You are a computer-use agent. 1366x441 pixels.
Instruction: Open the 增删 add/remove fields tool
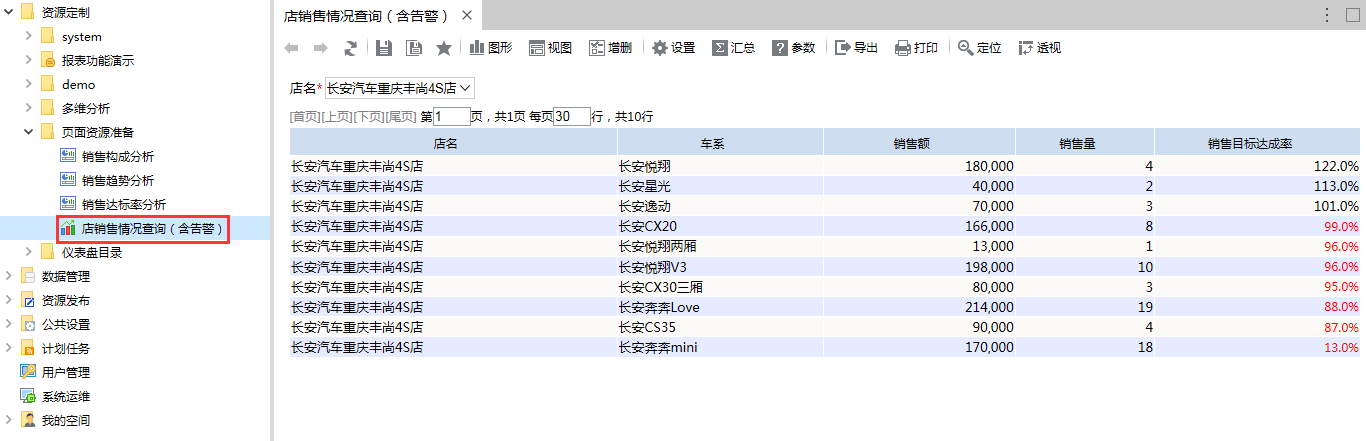[x=610, y=48]
